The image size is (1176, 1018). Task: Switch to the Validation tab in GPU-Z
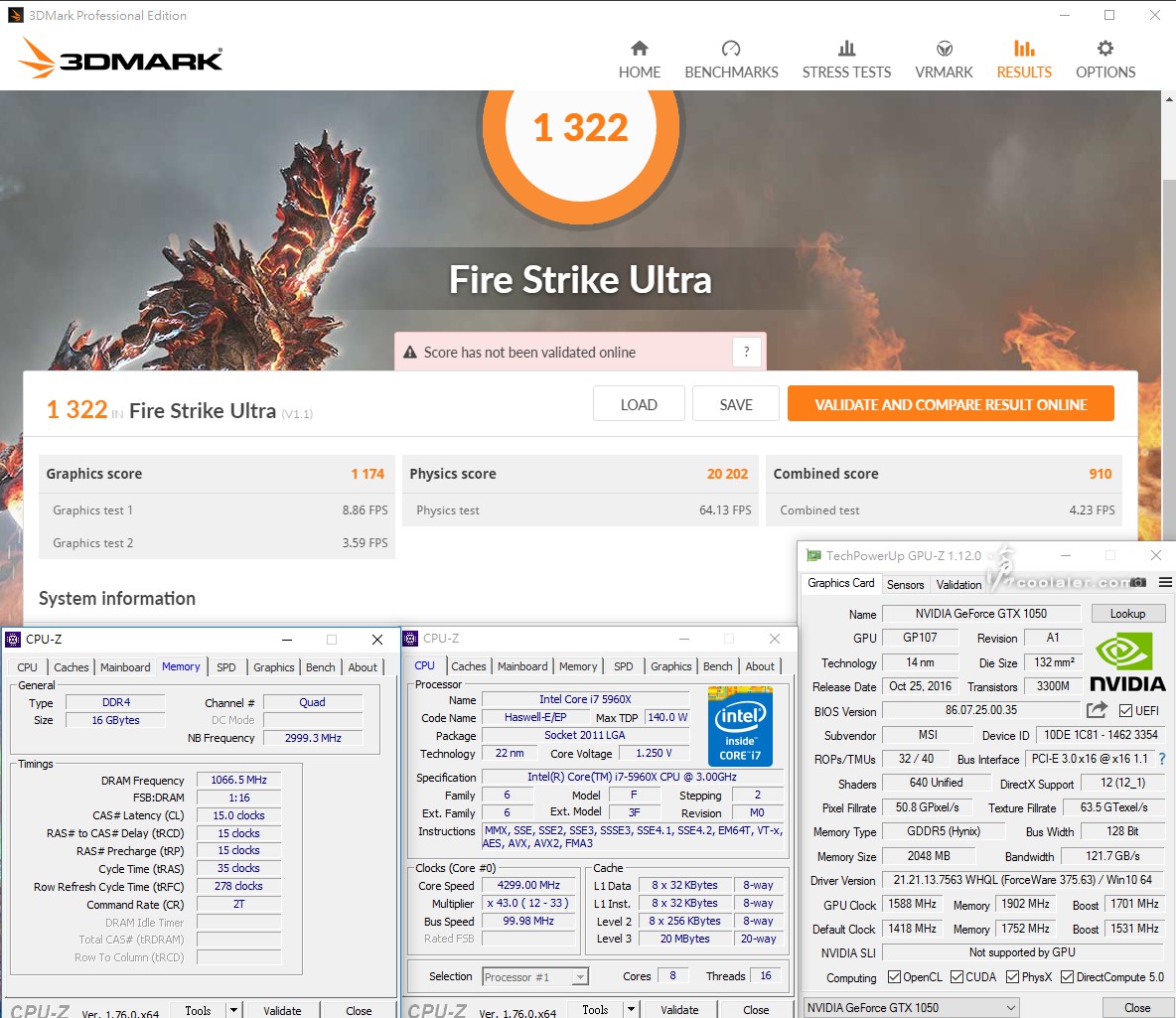coord(958,584)
